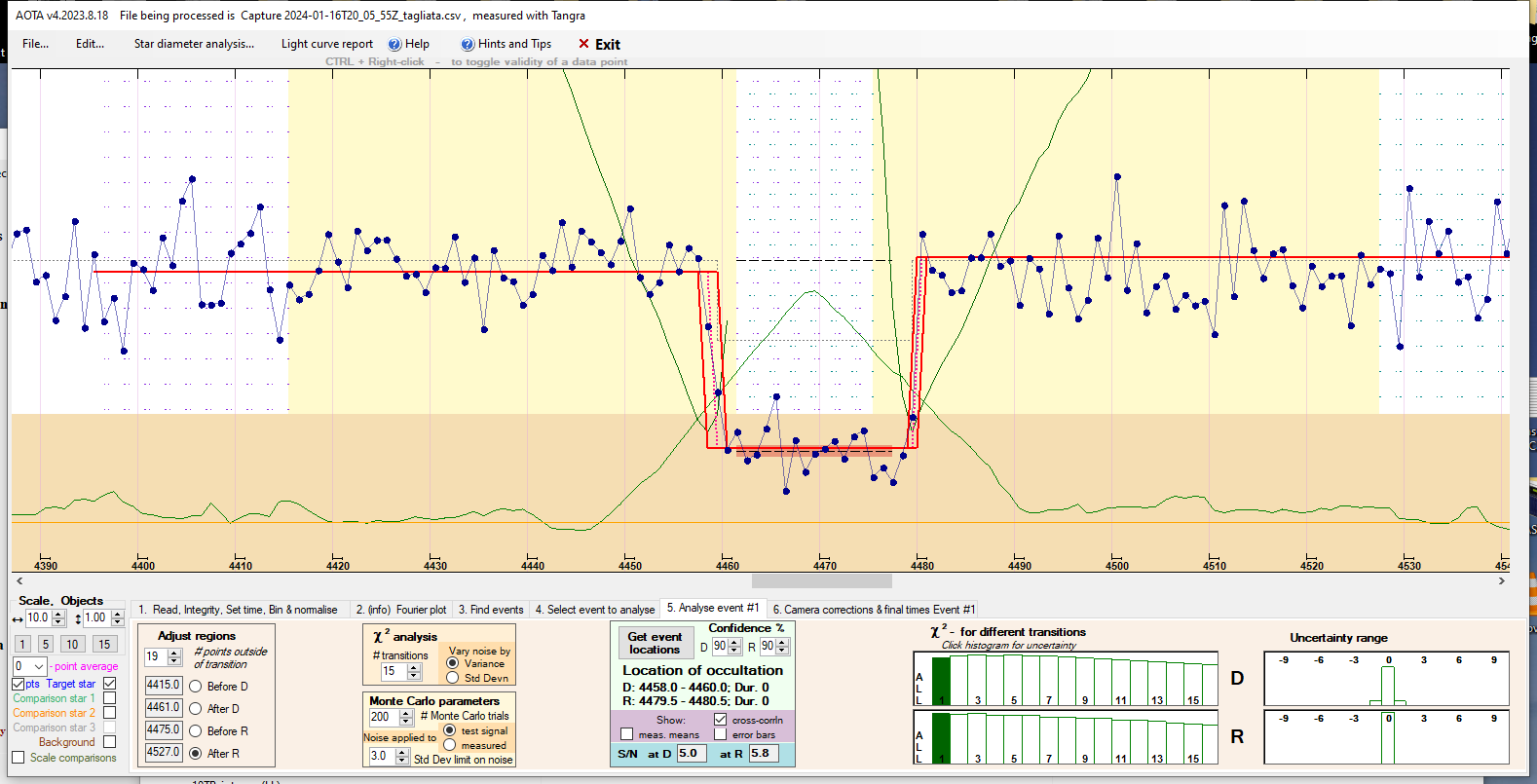Click the Hints and Tips question-mark icon

tap(468, 44)
